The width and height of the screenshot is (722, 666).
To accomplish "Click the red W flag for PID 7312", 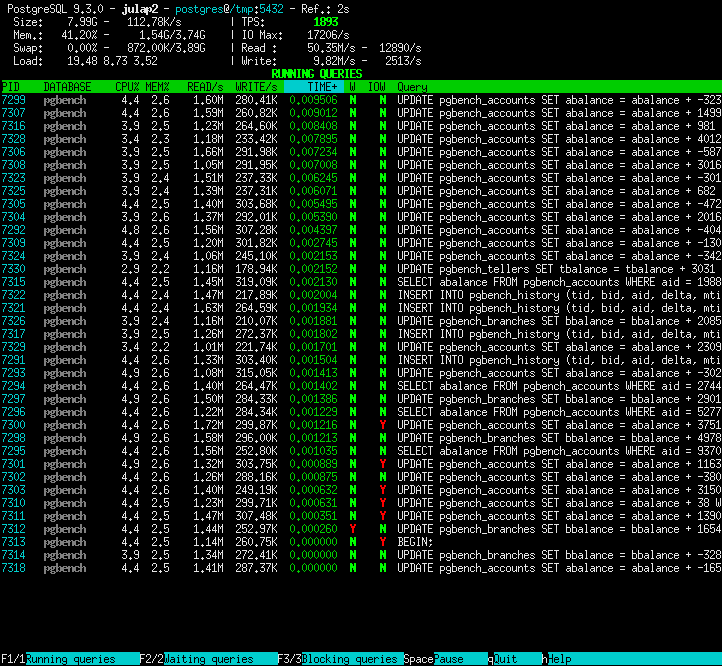I will pos(353,529).
